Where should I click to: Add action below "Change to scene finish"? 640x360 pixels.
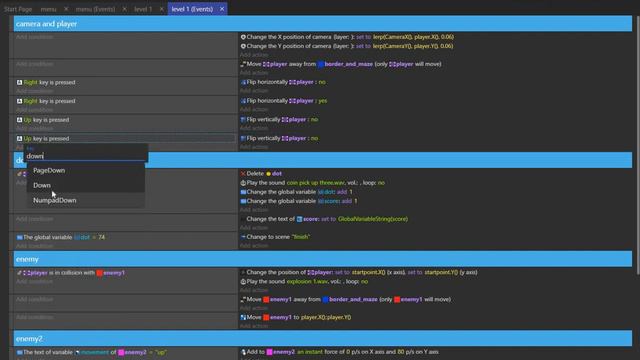(254, 246)
